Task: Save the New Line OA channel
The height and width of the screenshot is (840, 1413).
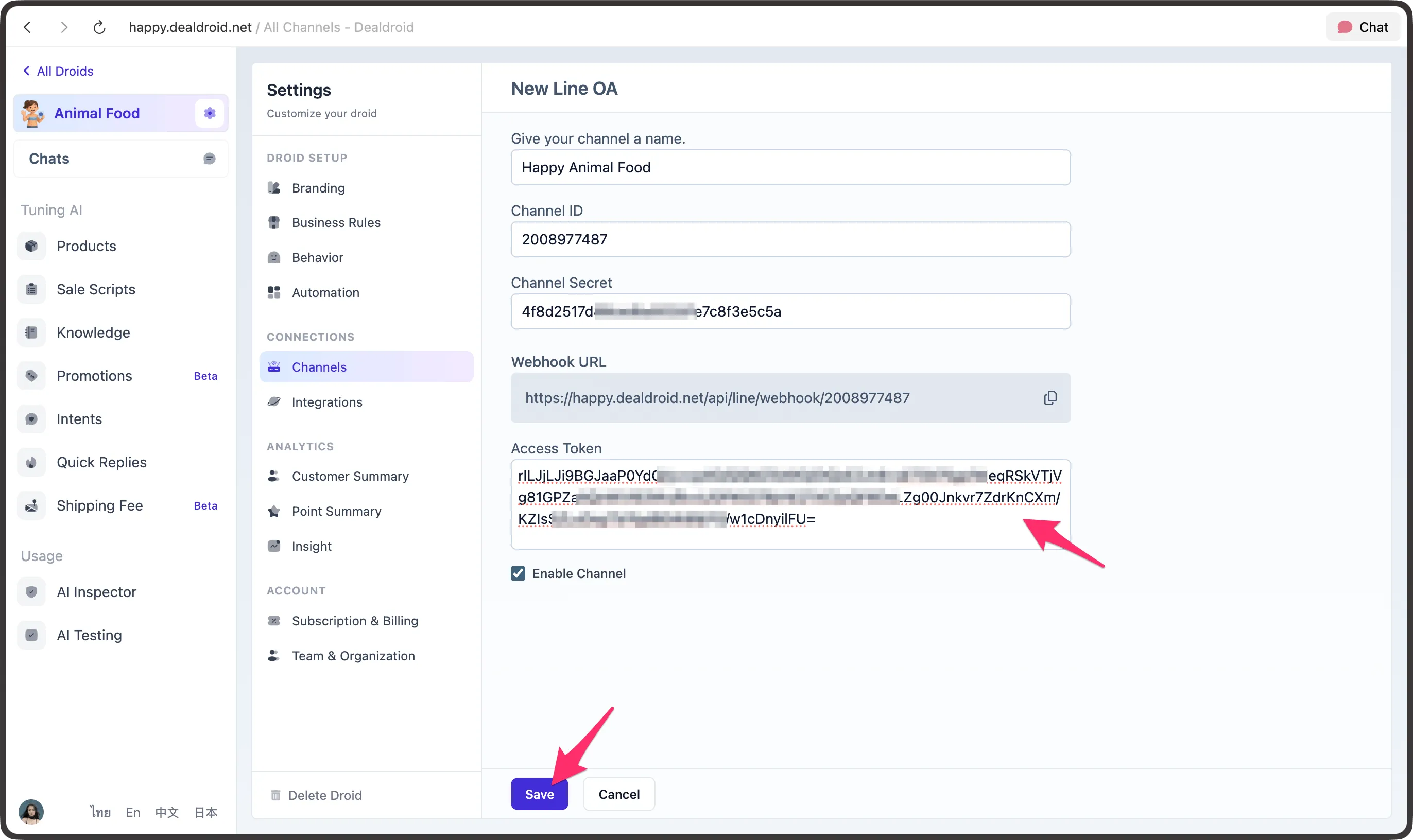Action: coord(539,794)
